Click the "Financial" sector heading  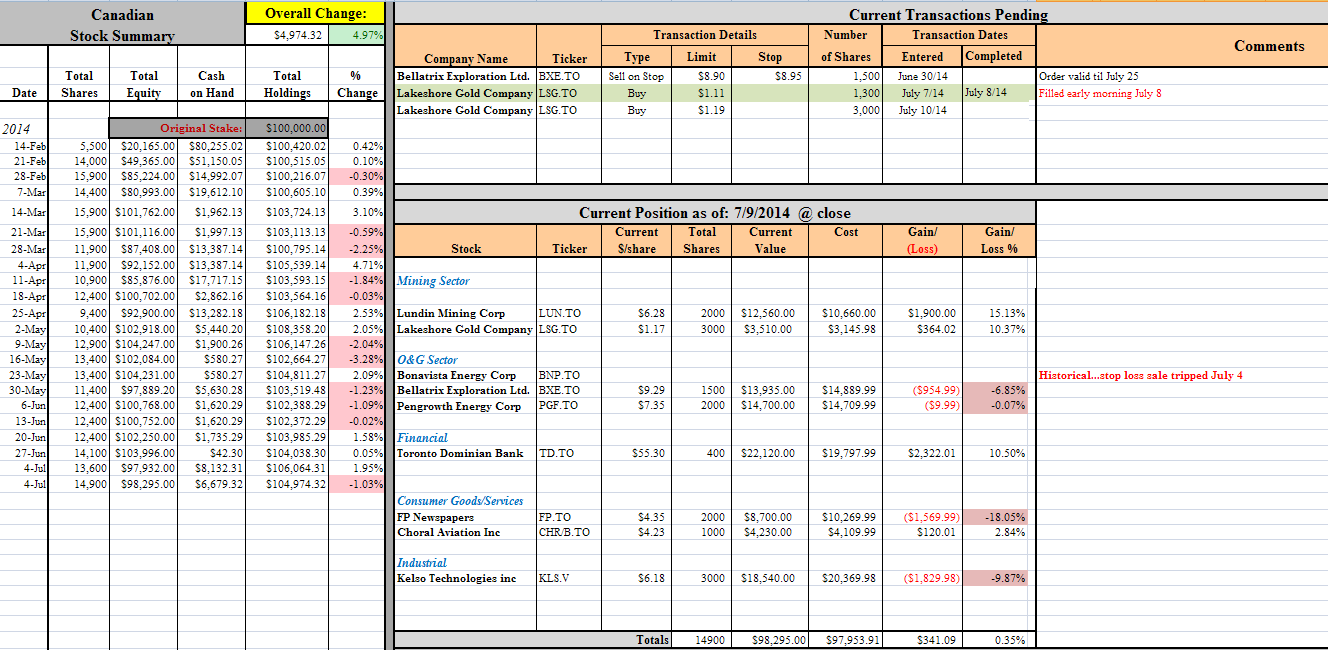tap(422, 438)
